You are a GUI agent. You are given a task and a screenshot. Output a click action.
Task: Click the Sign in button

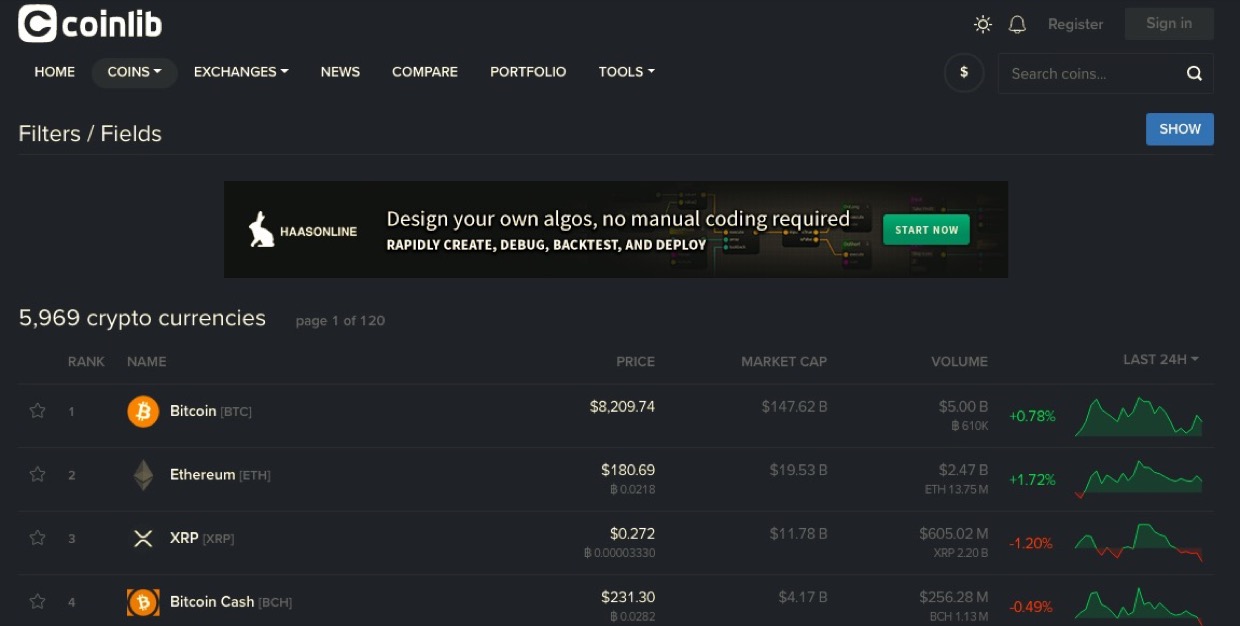point(1168,24)
